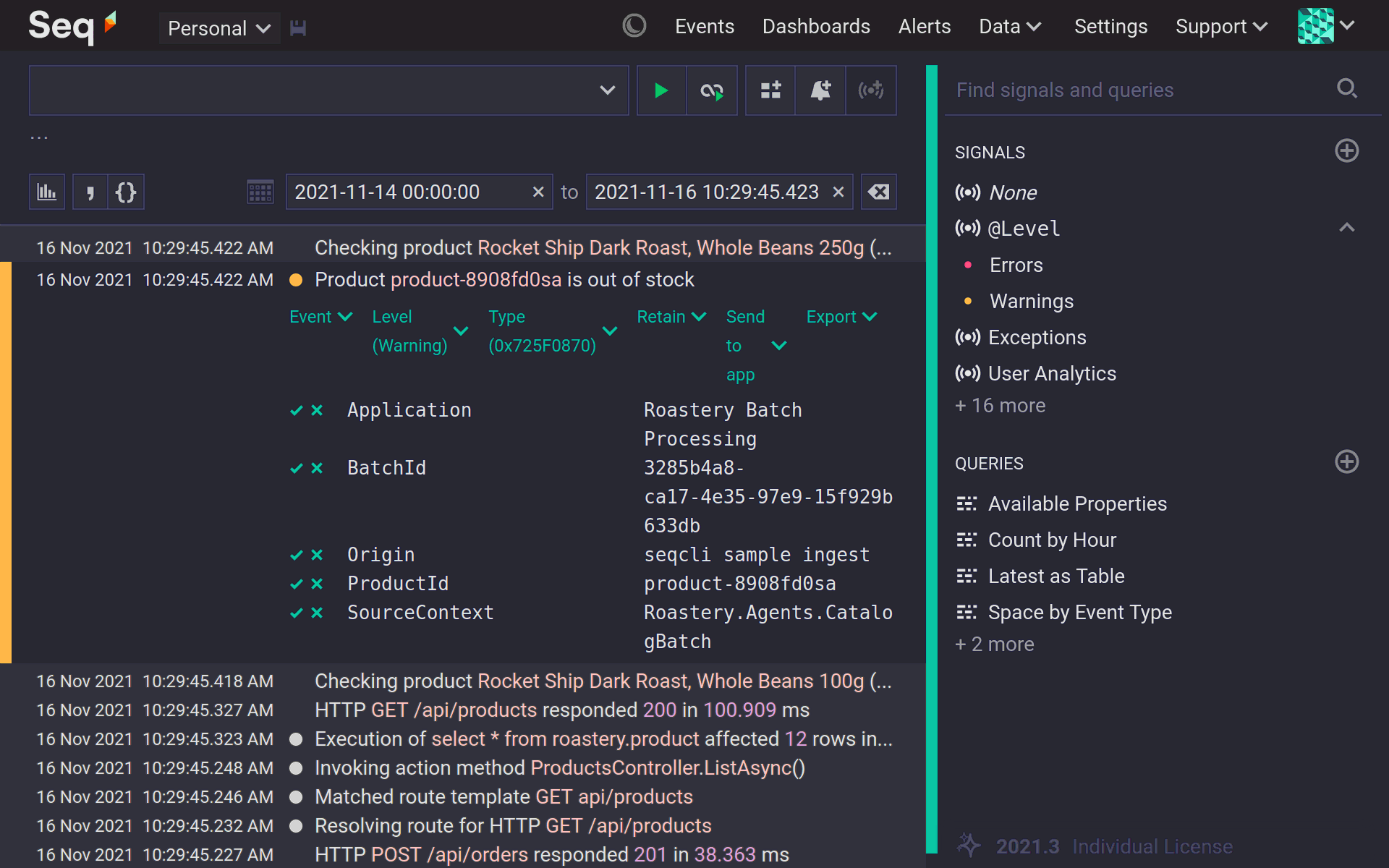Select the Exceptions signal
This screenshot has width=1389, height=868.
[1037, 338]
